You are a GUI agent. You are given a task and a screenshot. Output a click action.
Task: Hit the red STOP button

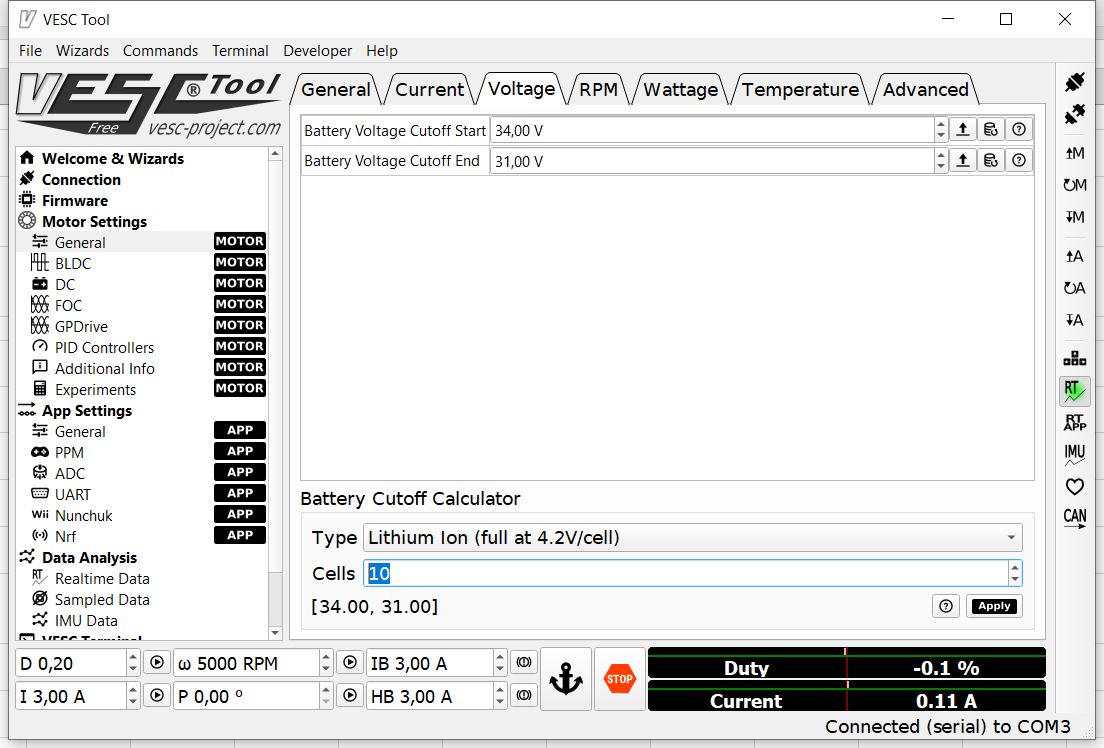(x=620, y=679)
